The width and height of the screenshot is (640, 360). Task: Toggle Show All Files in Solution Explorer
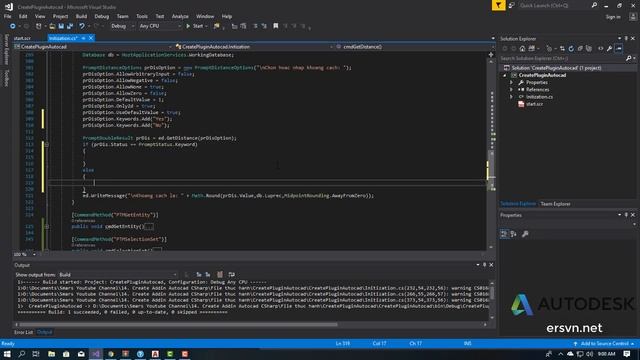click(x=589, y=49)
